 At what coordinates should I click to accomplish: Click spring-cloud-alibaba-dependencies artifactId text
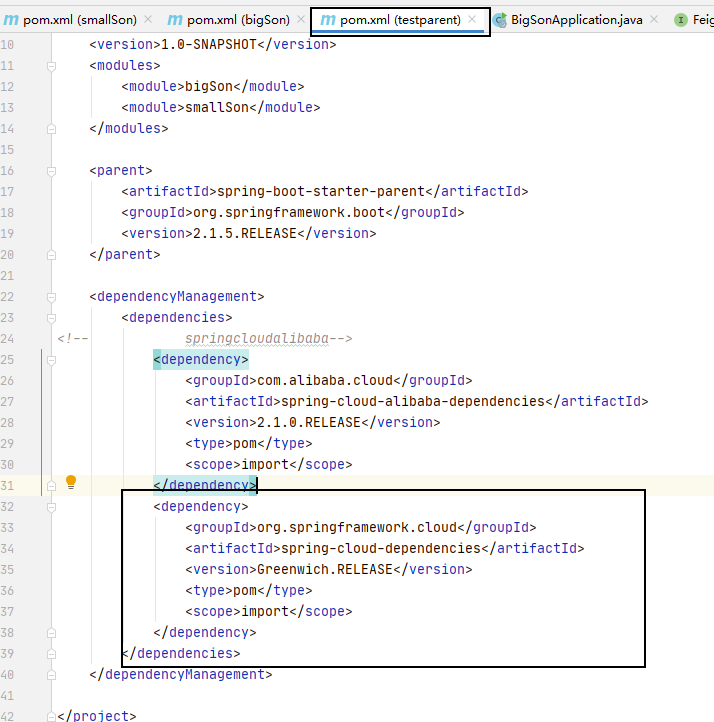[413, 402]
